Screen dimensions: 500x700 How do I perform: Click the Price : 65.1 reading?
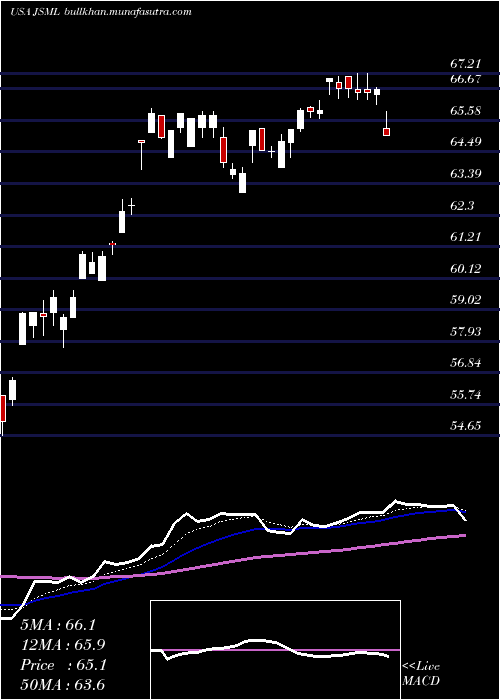coord(63,665)
